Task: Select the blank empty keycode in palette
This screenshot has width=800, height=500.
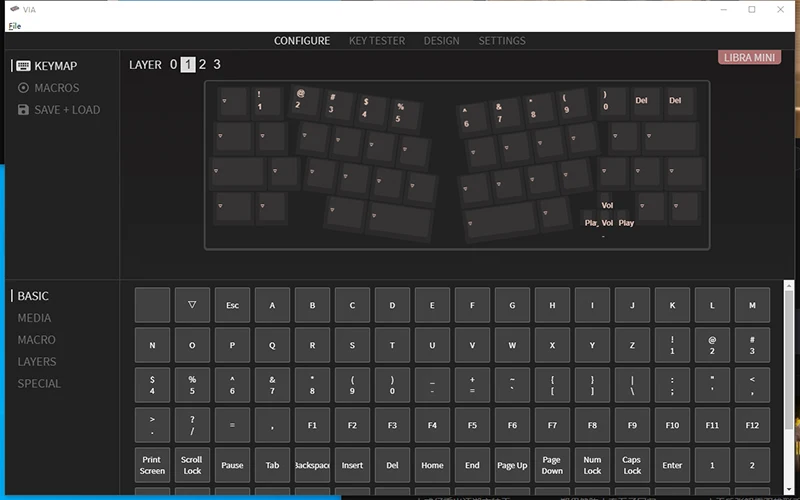Action: coord(152,305)
